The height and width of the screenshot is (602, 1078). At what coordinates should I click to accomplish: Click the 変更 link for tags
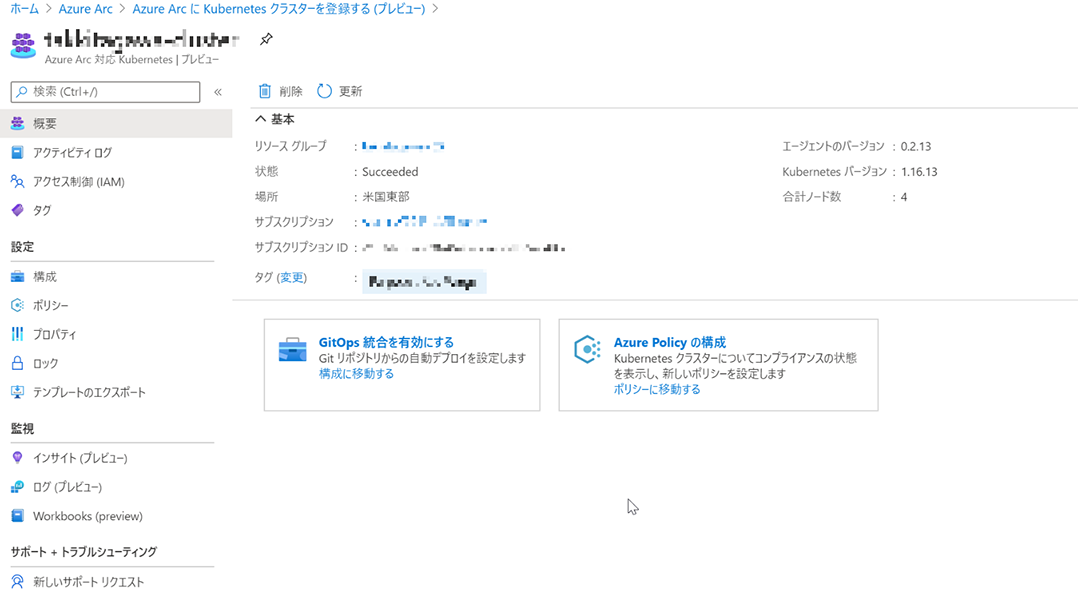click(292, 277)
